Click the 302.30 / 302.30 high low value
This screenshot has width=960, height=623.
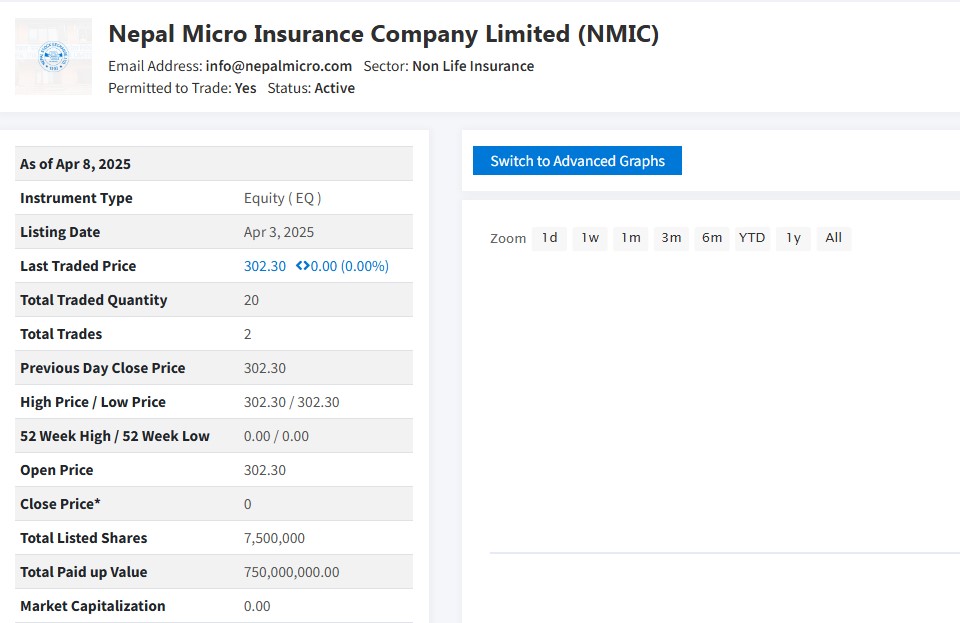tap(291, 402)
